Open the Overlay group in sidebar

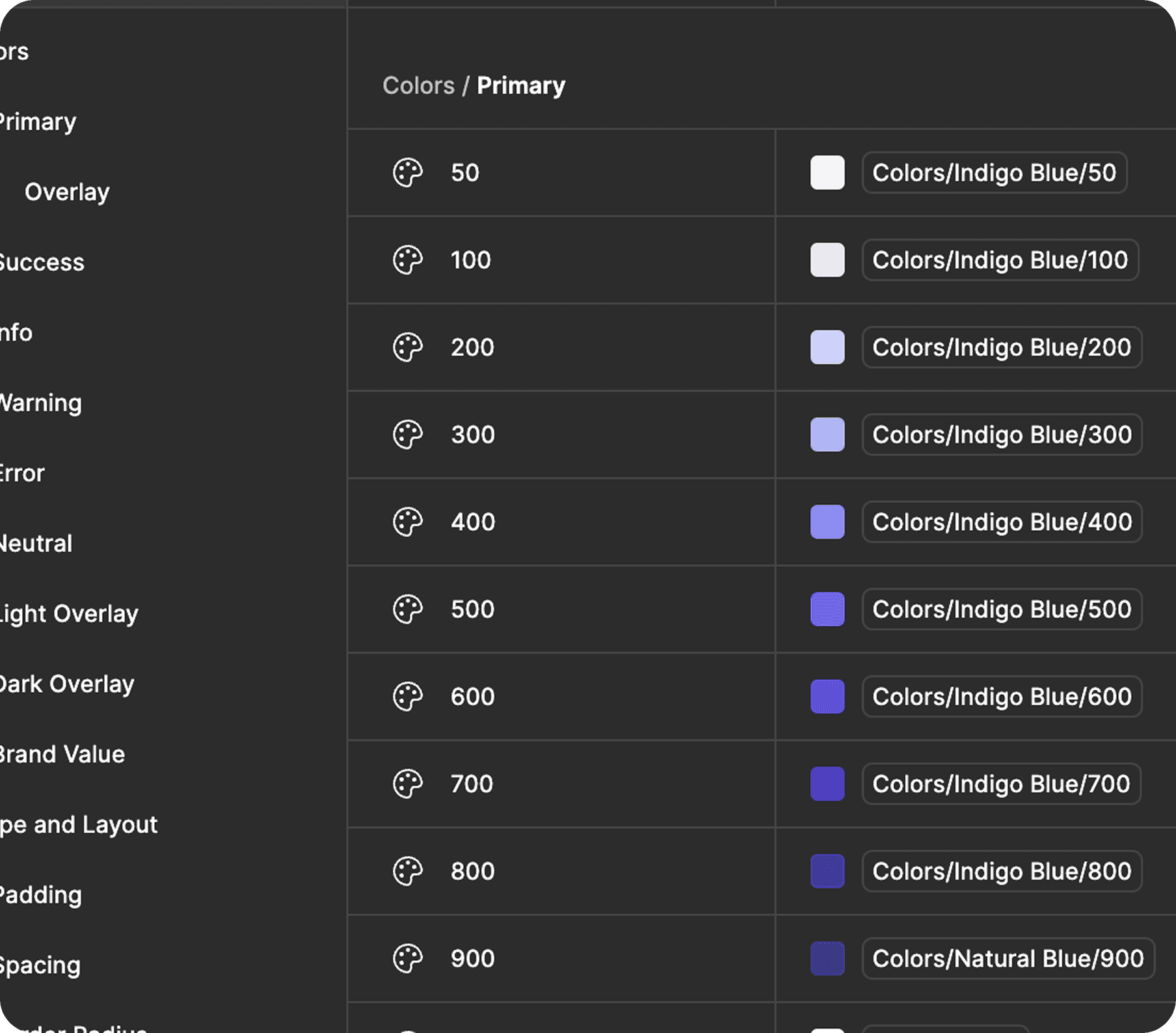[67, 192]
